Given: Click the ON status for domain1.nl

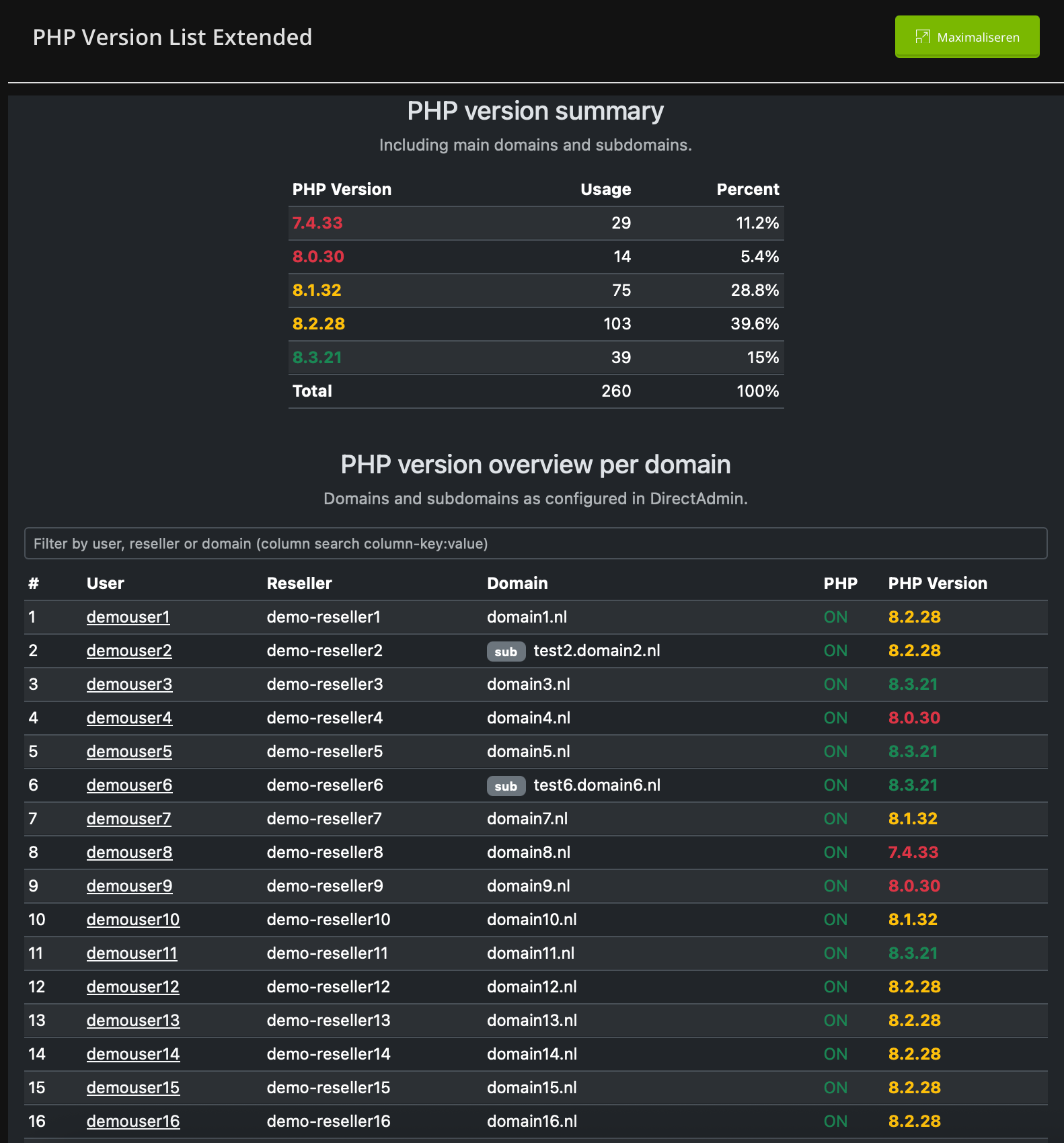Looking at the screenshot, I should tap(835, 617).
